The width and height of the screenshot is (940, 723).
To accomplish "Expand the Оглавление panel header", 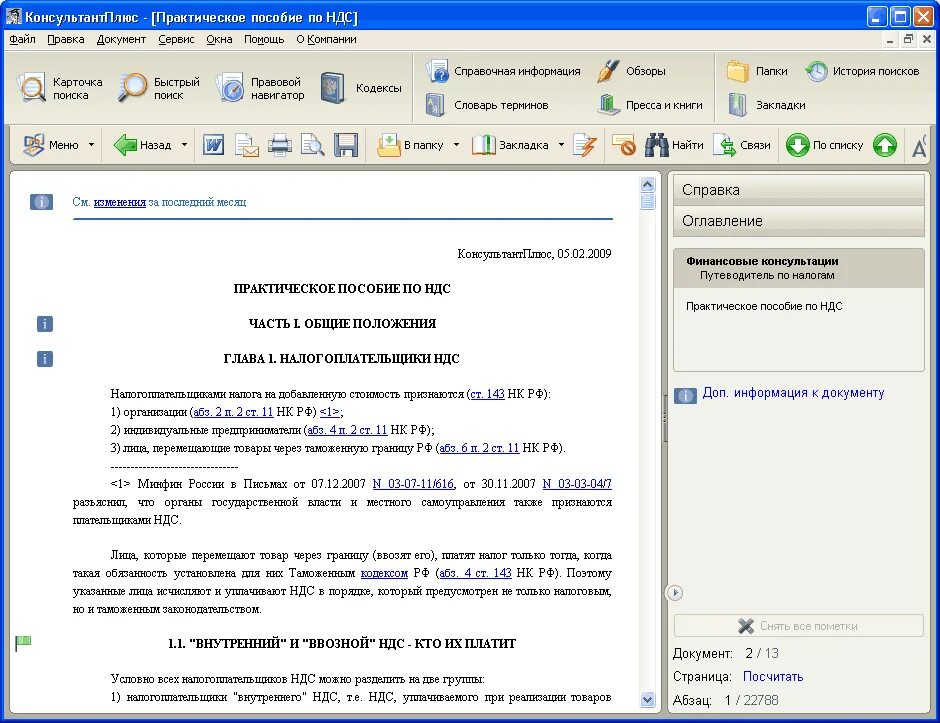I will [799, 221].
